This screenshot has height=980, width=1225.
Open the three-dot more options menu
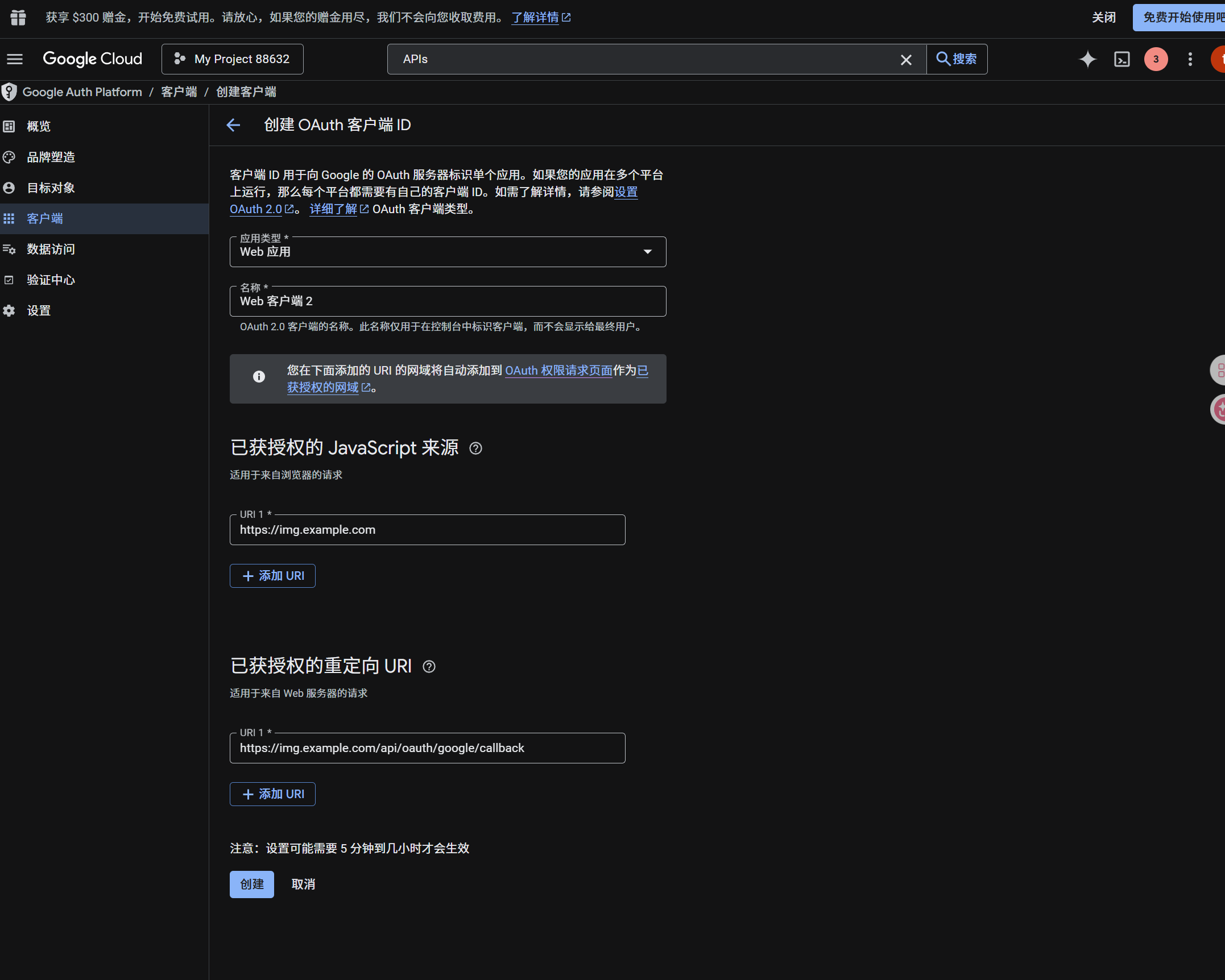pos(1190,59)
